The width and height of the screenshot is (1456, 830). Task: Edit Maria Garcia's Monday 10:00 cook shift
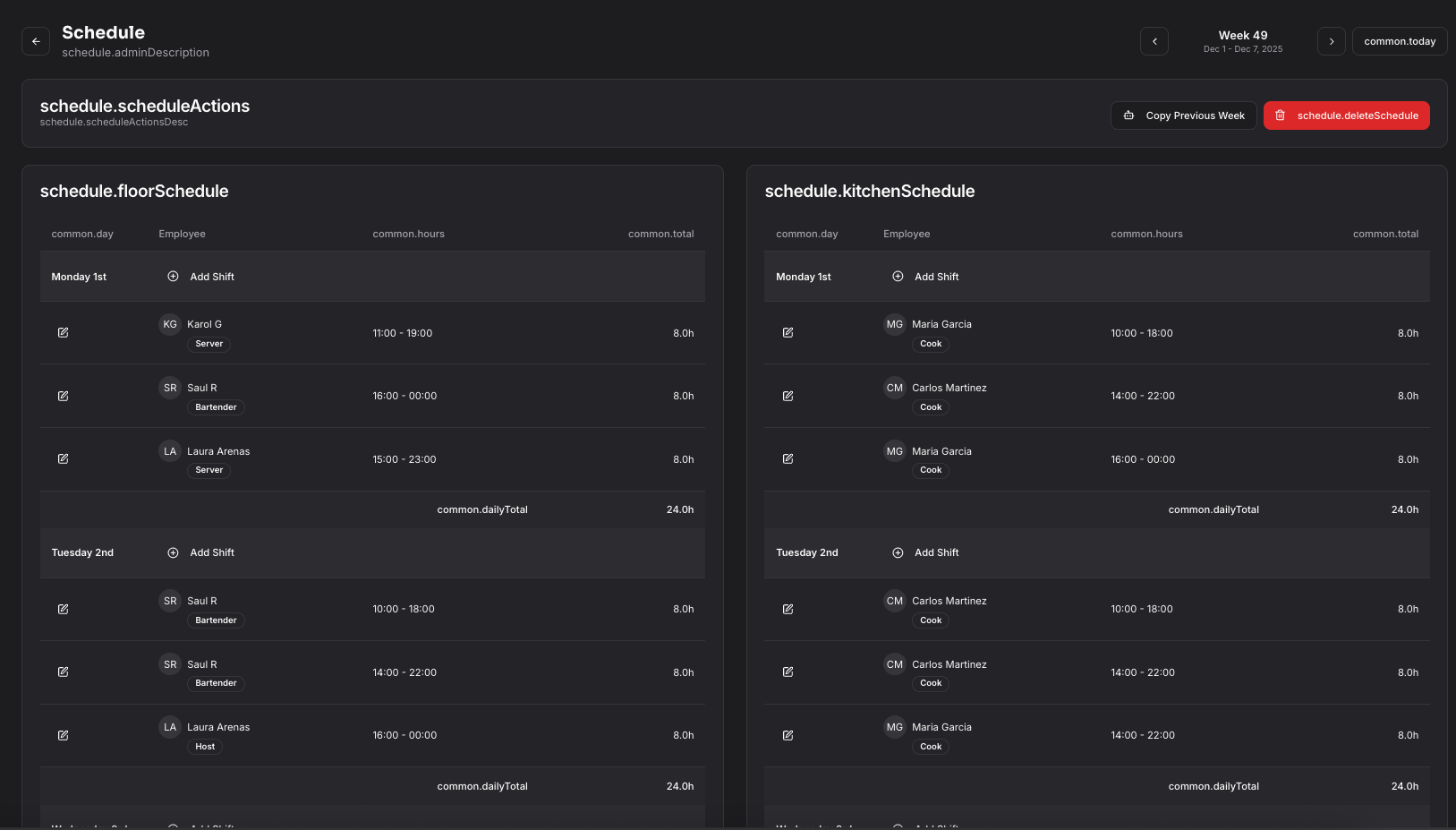[788, 332]
